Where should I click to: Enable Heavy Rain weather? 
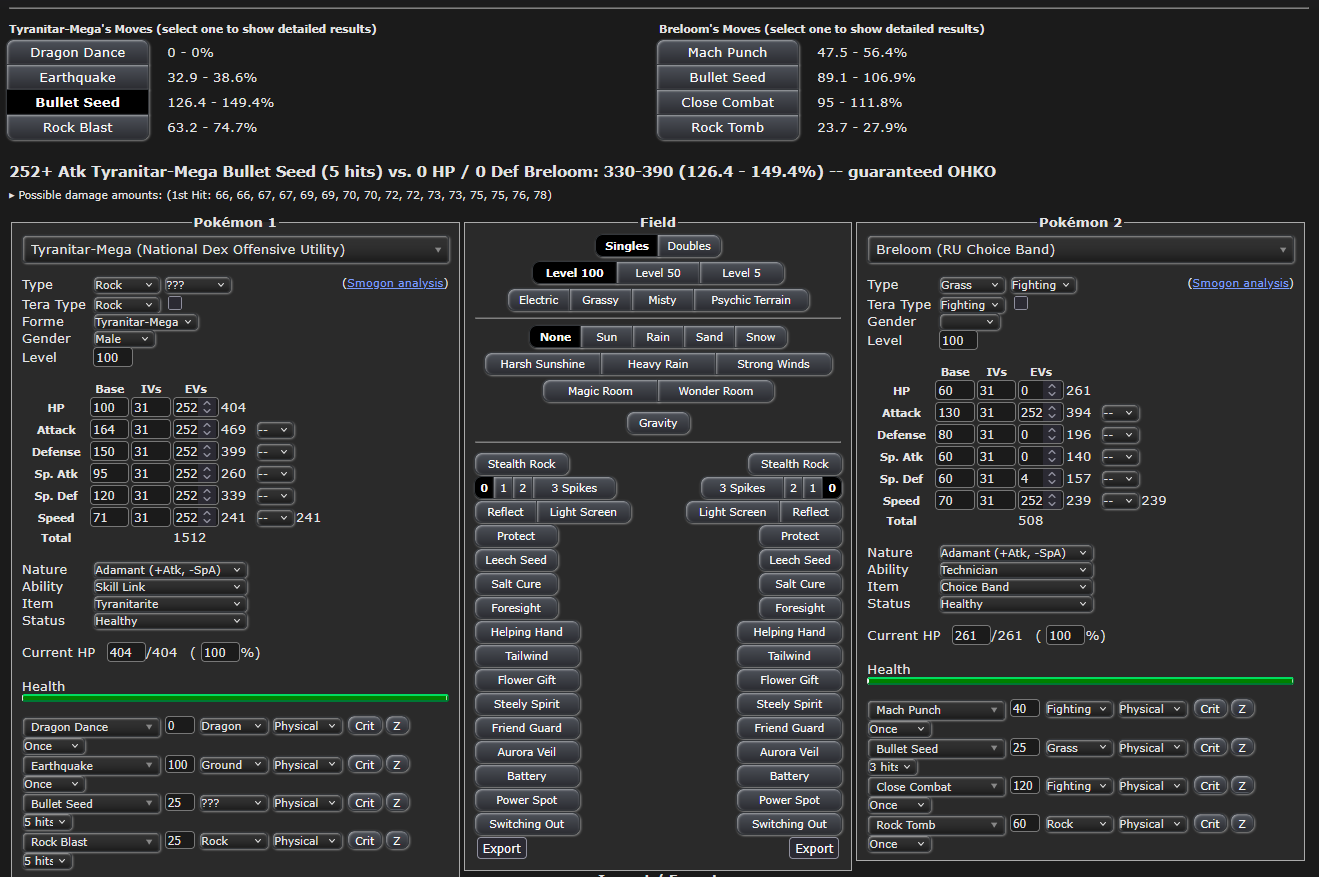[x=658, y=364]
